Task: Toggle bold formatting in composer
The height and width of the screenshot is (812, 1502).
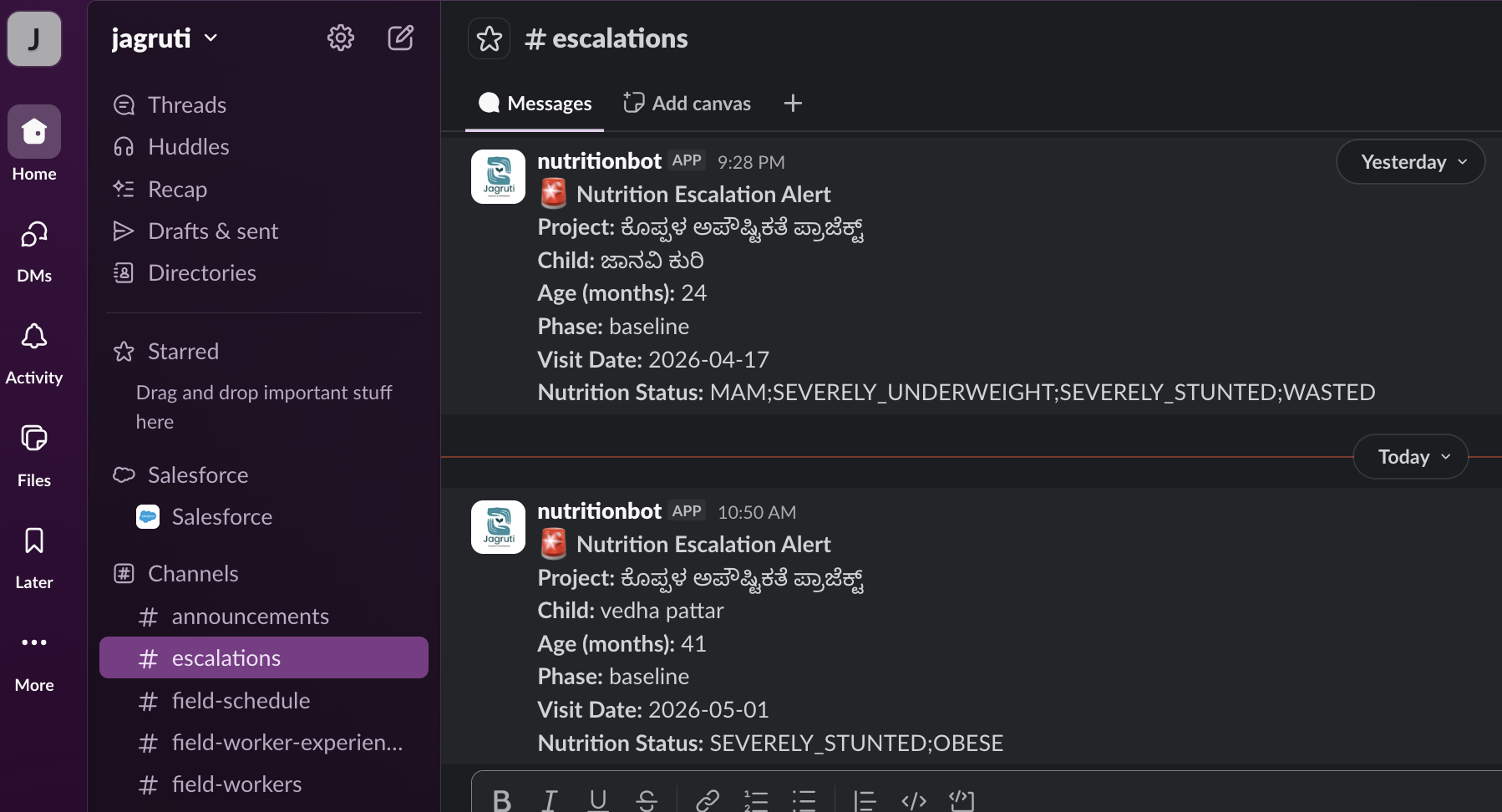Action: coord(501,800)
